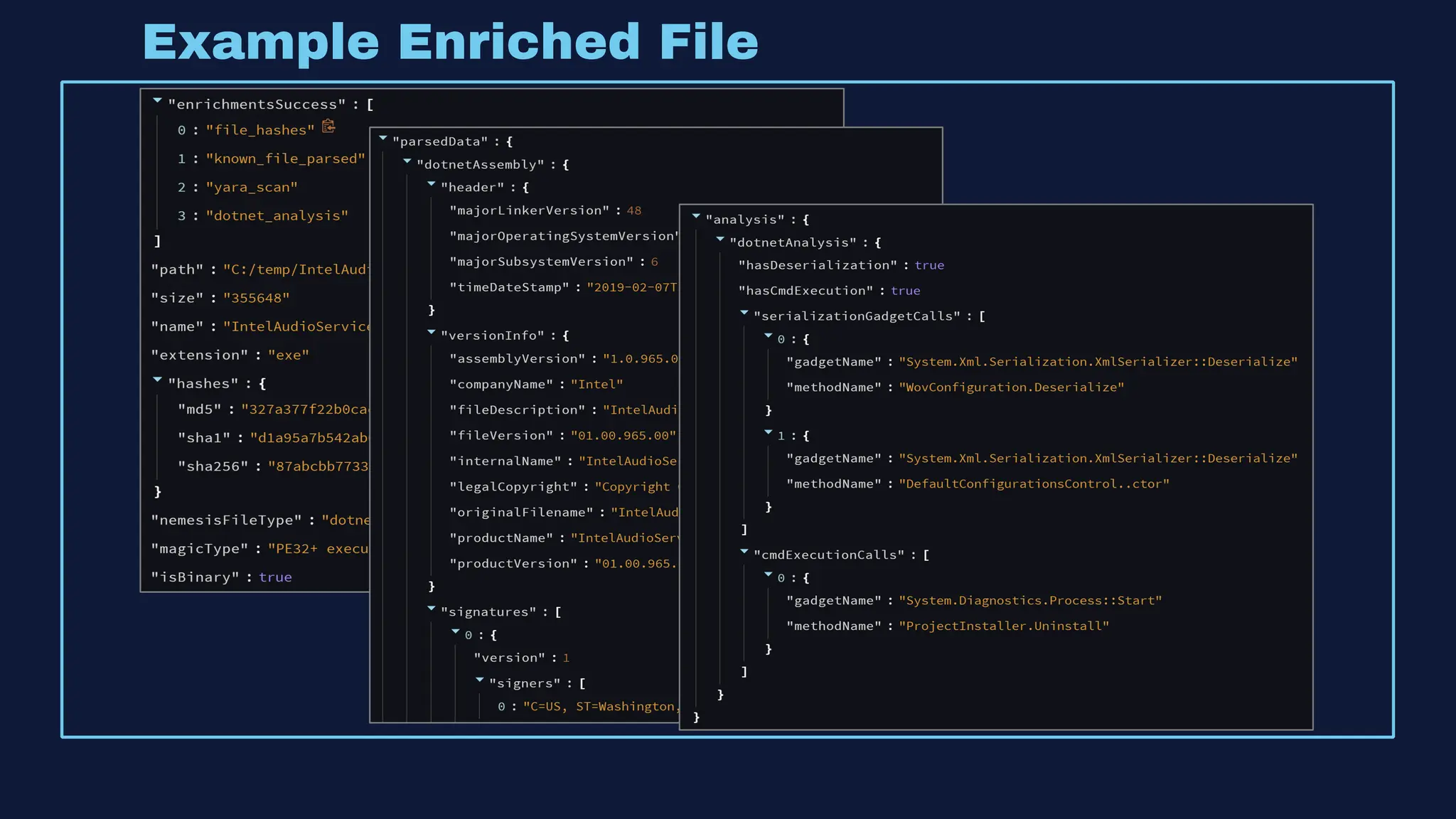Click hasDeserialization value true
Viewport: 1456px width, 819px height.
point(929,264)
